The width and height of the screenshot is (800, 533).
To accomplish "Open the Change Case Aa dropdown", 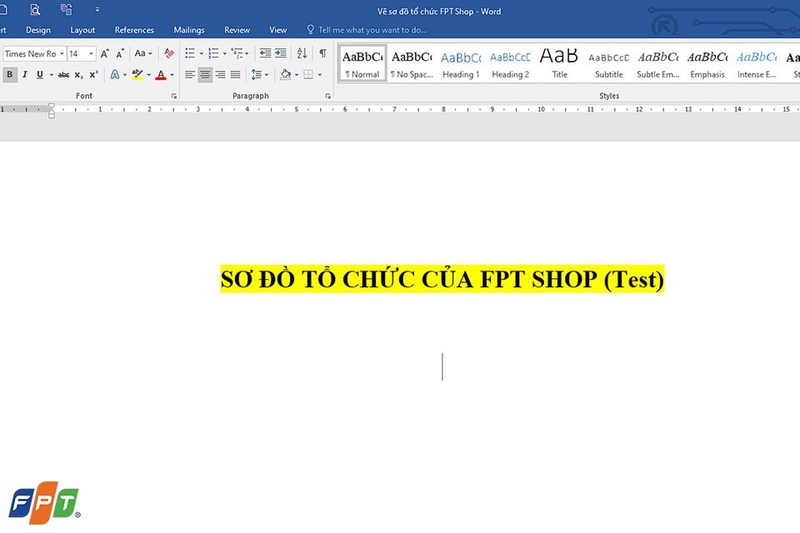I will tap(143, 54).
